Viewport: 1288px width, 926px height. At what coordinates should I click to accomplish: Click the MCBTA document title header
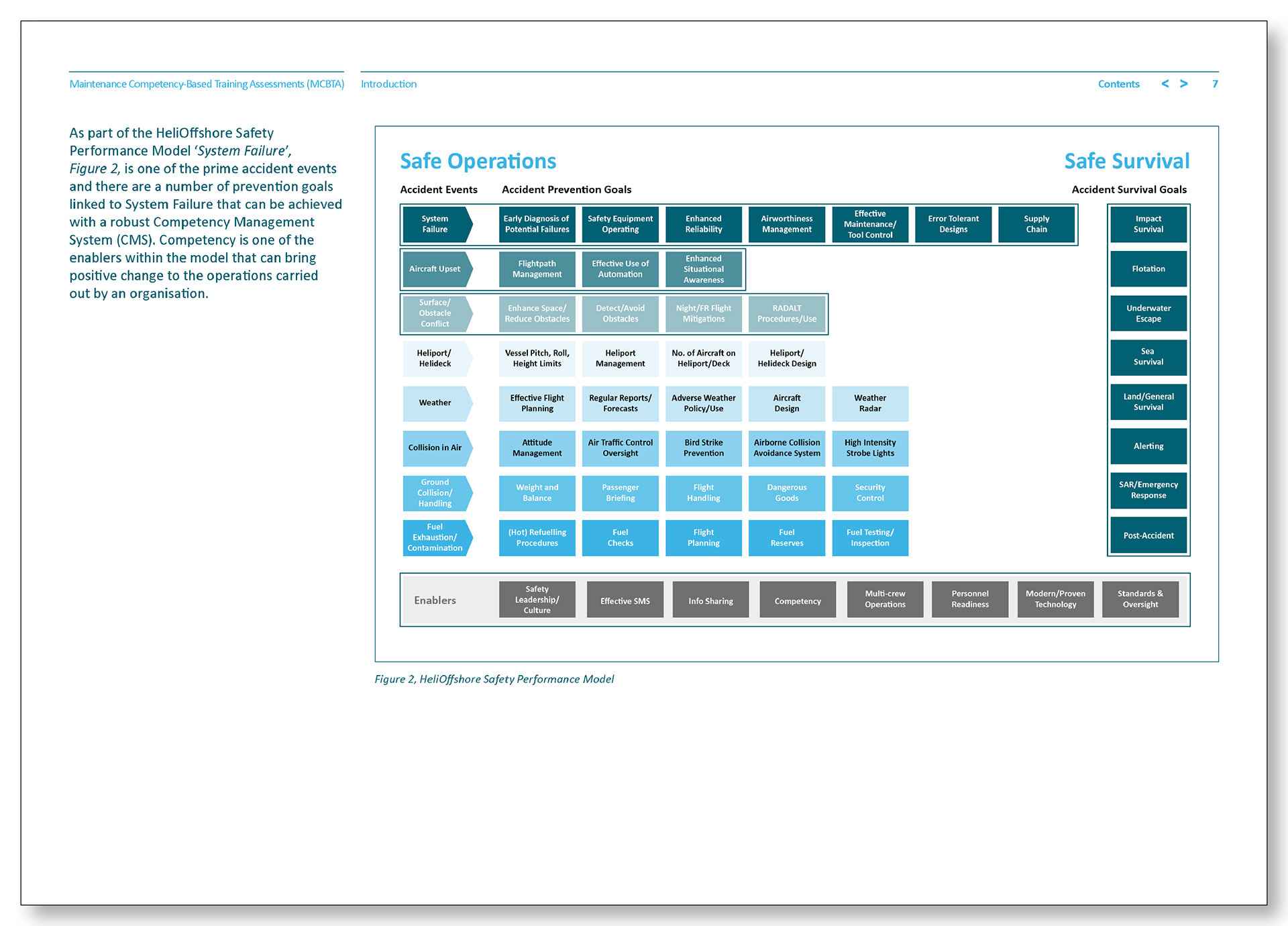pyautogui.click(x=207, y=84)
